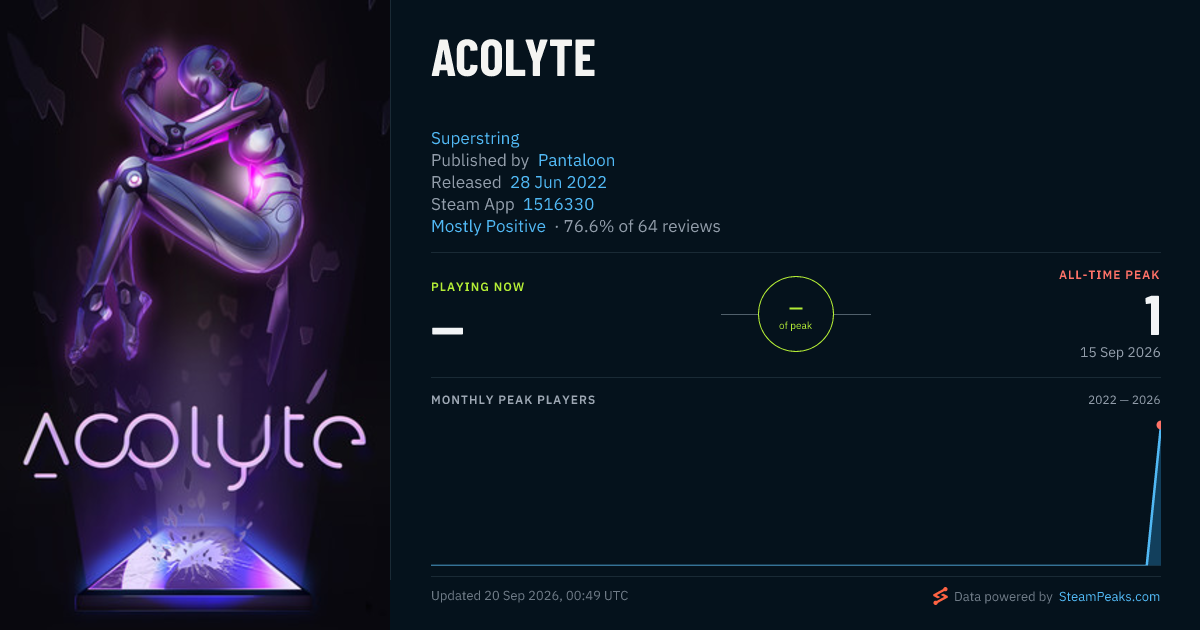Open the Pantaloon publisher link
The height and width of the screenshot is (630, 1200).
coord(576,160)
